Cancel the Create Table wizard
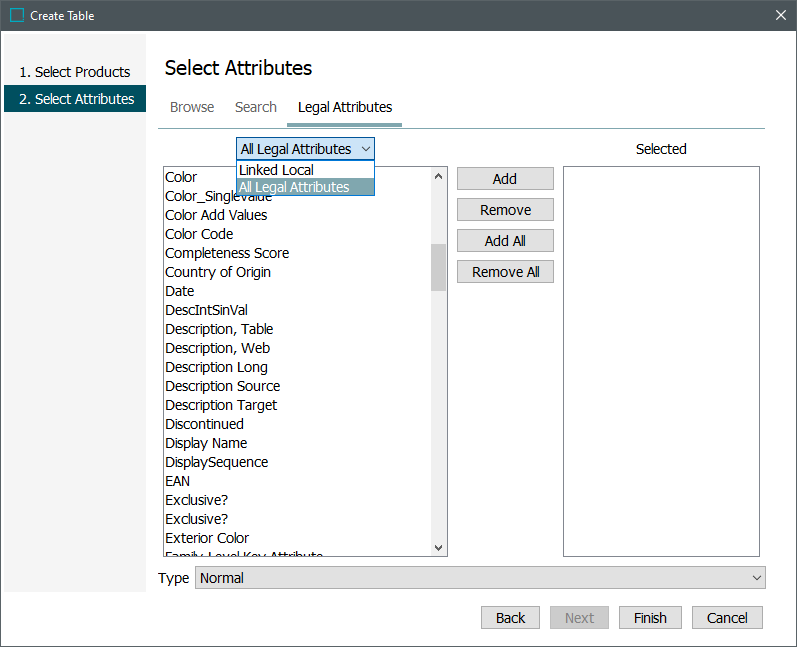 [727, 618]
